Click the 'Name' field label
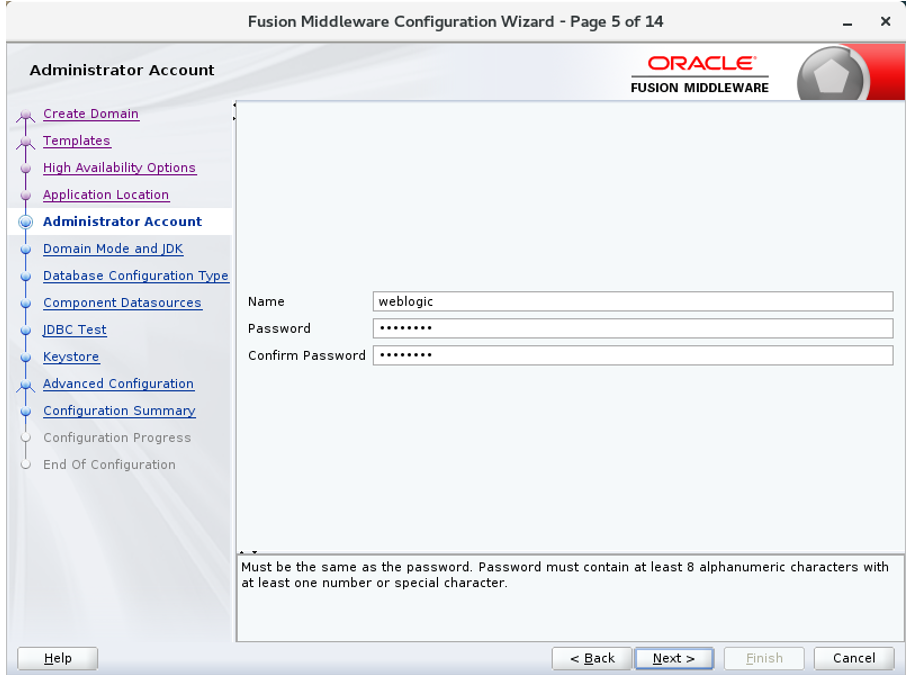The width and height of the screenshot is (910, 675). click(x=266, y=302)
